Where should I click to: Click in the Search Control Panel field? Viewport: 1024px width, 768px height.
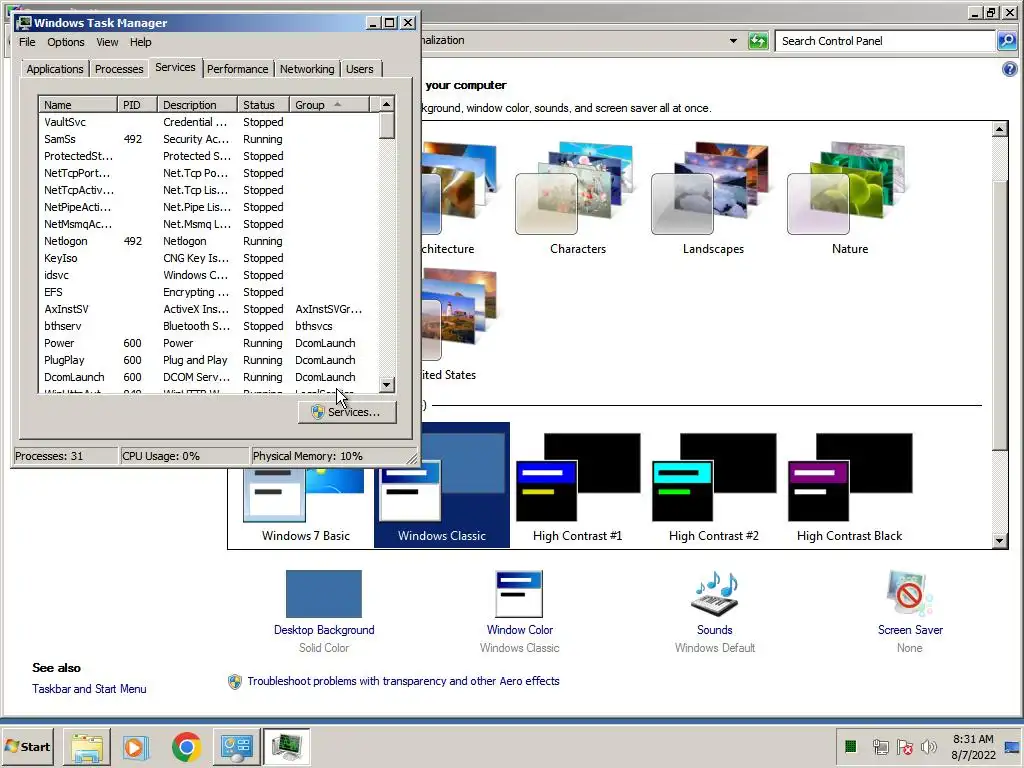885,40
